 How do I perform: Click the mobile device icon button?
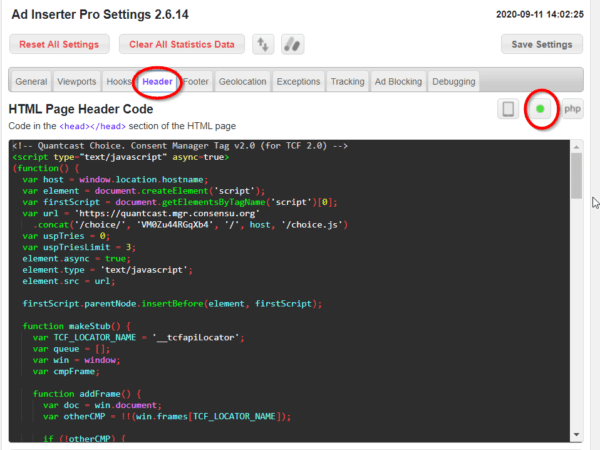point(509,108)
